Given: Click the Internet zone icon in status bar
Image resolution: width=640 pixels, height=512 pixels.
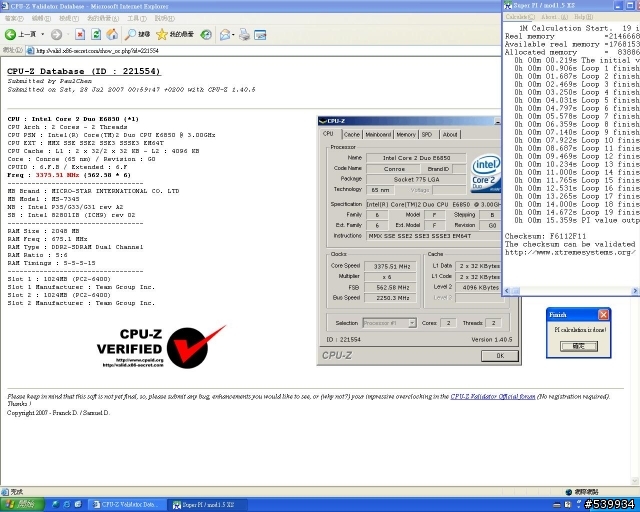Looking at the screenshot, I should coord(569,492).
